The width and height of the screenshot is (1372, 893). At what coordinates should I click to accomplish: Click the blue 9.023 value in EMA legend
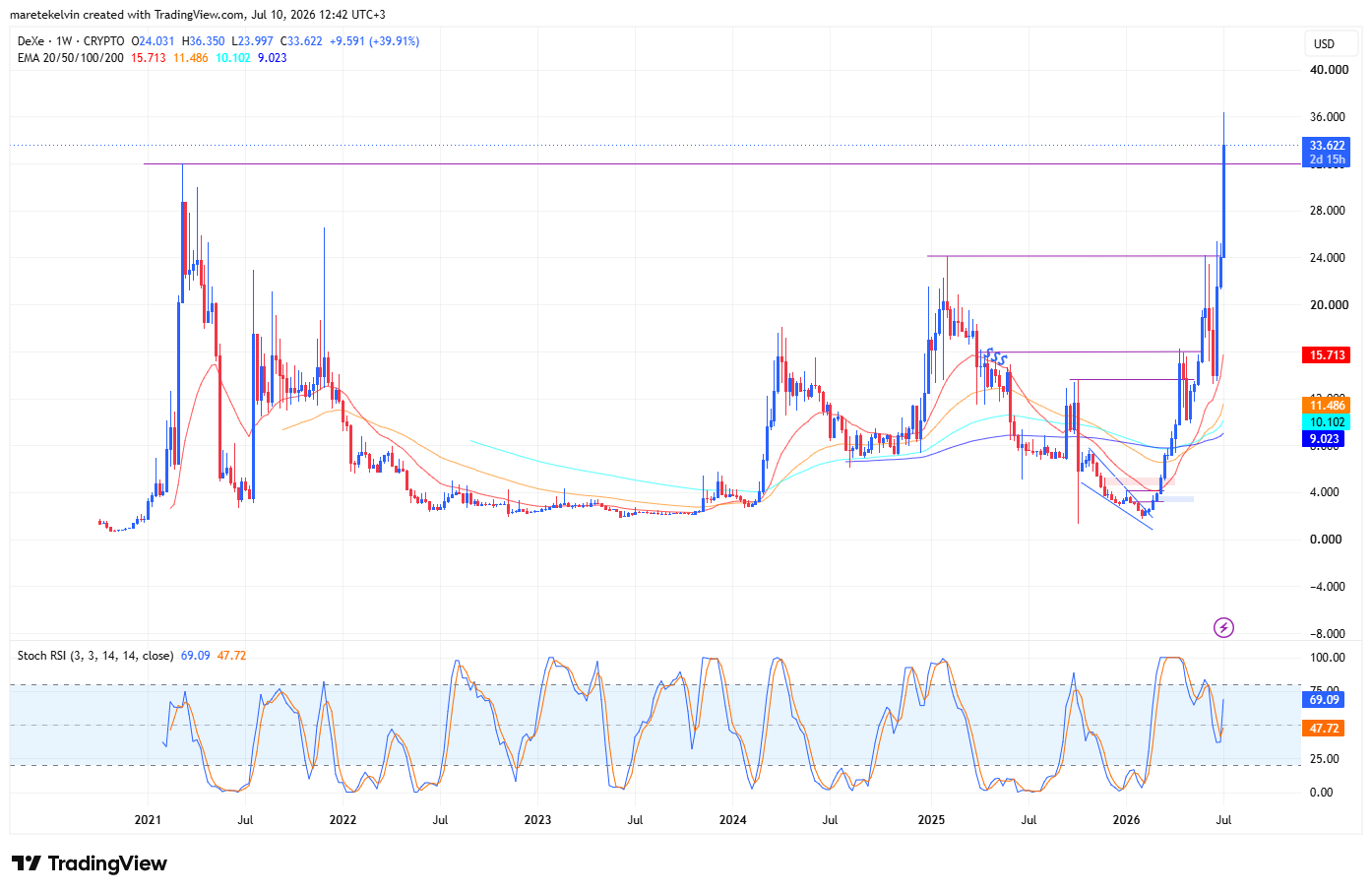273,58
